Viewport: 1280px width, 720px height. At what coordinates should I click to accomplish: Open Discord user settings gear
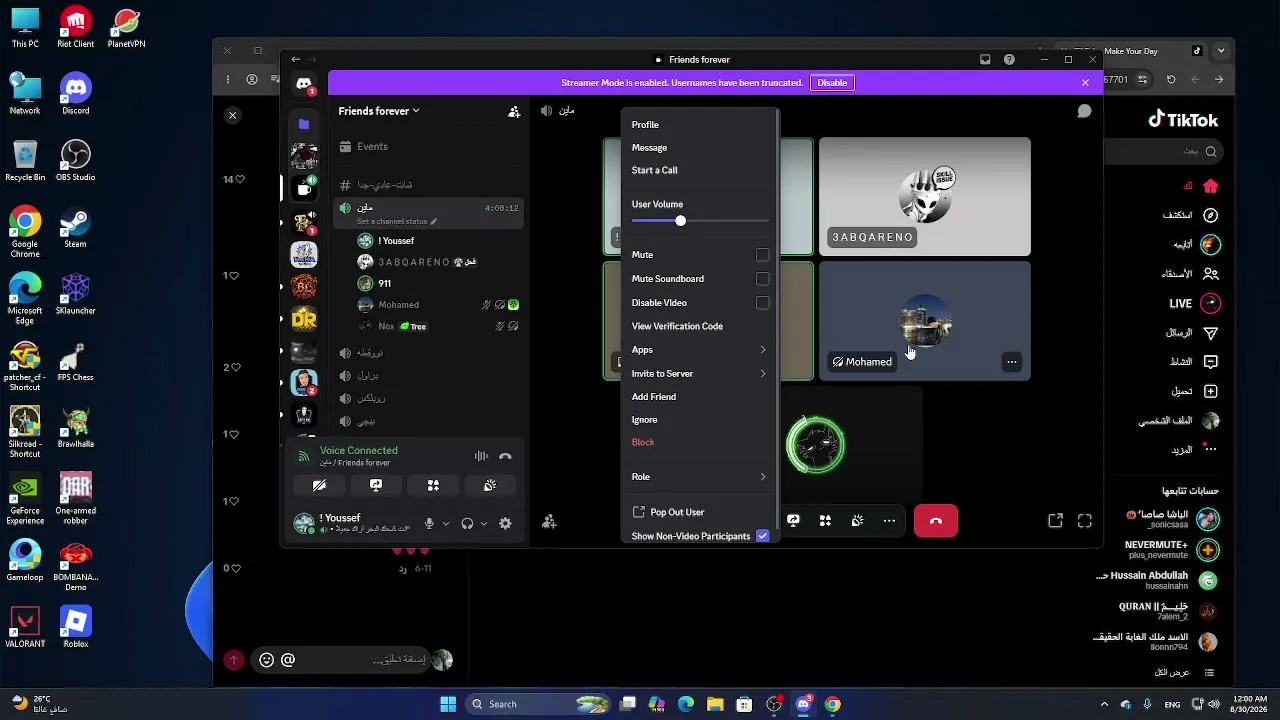click(505, 523)
